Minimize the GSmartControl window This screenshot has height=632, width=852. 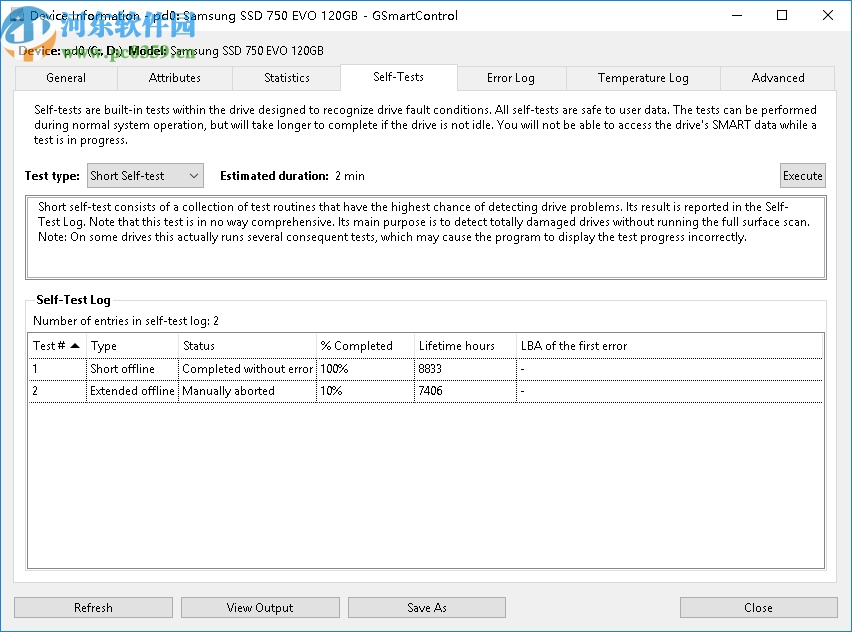pos(737,15)
